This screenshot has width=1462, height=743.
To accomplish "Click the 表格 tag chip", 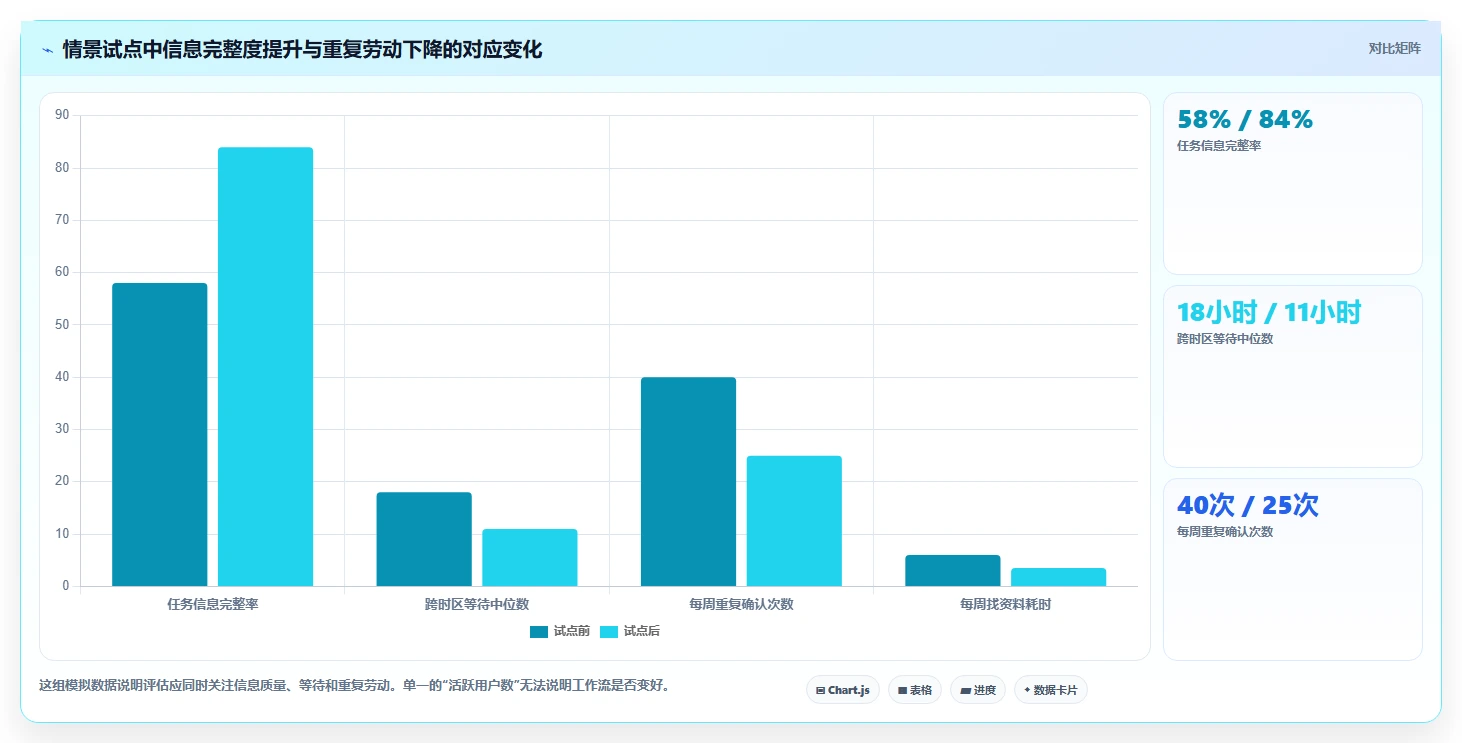I will point(914,690).
